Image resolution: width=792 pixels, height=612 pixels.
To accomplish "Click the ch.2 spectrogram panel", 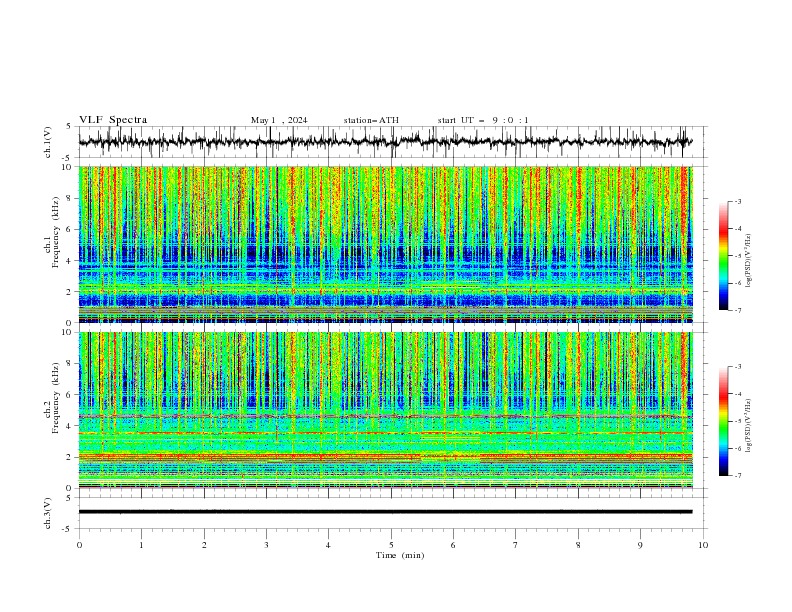I will (385, 410).
